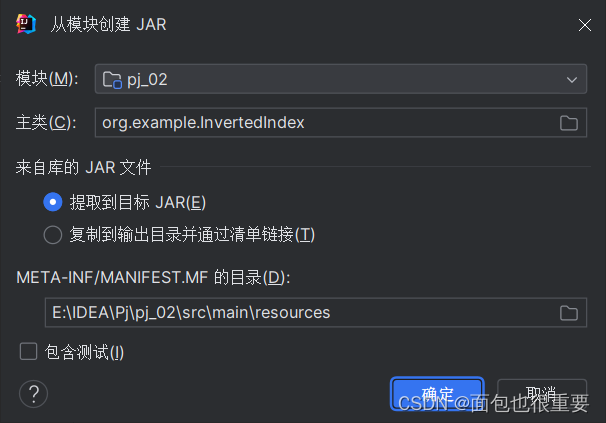Expand module list via chevron arrow

[572, 80]
